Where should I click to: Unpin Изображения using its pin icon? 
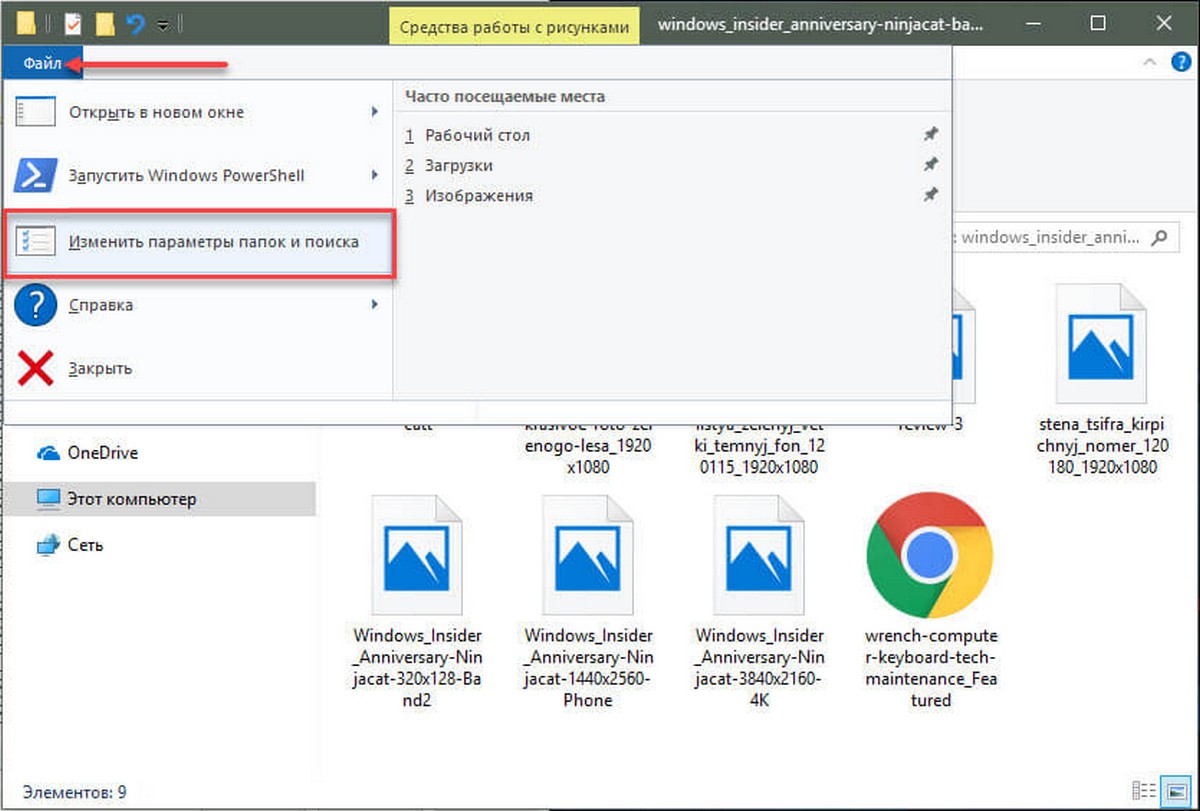pos(931,196)
